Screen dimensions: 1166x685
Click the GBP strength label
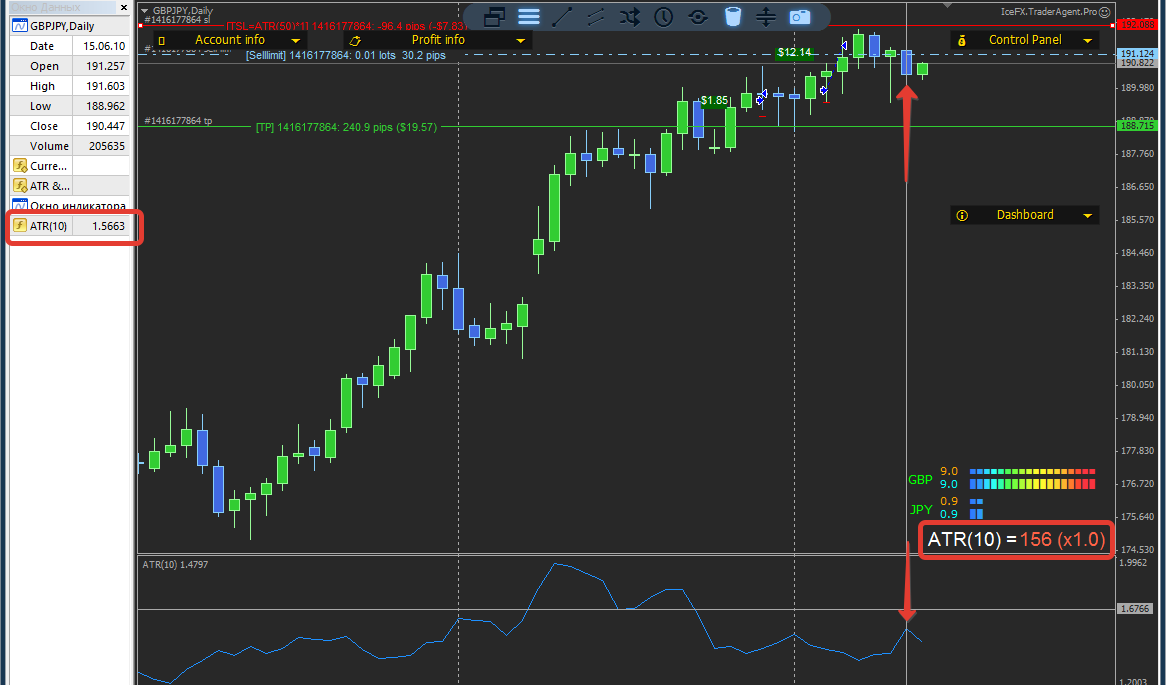920,480
